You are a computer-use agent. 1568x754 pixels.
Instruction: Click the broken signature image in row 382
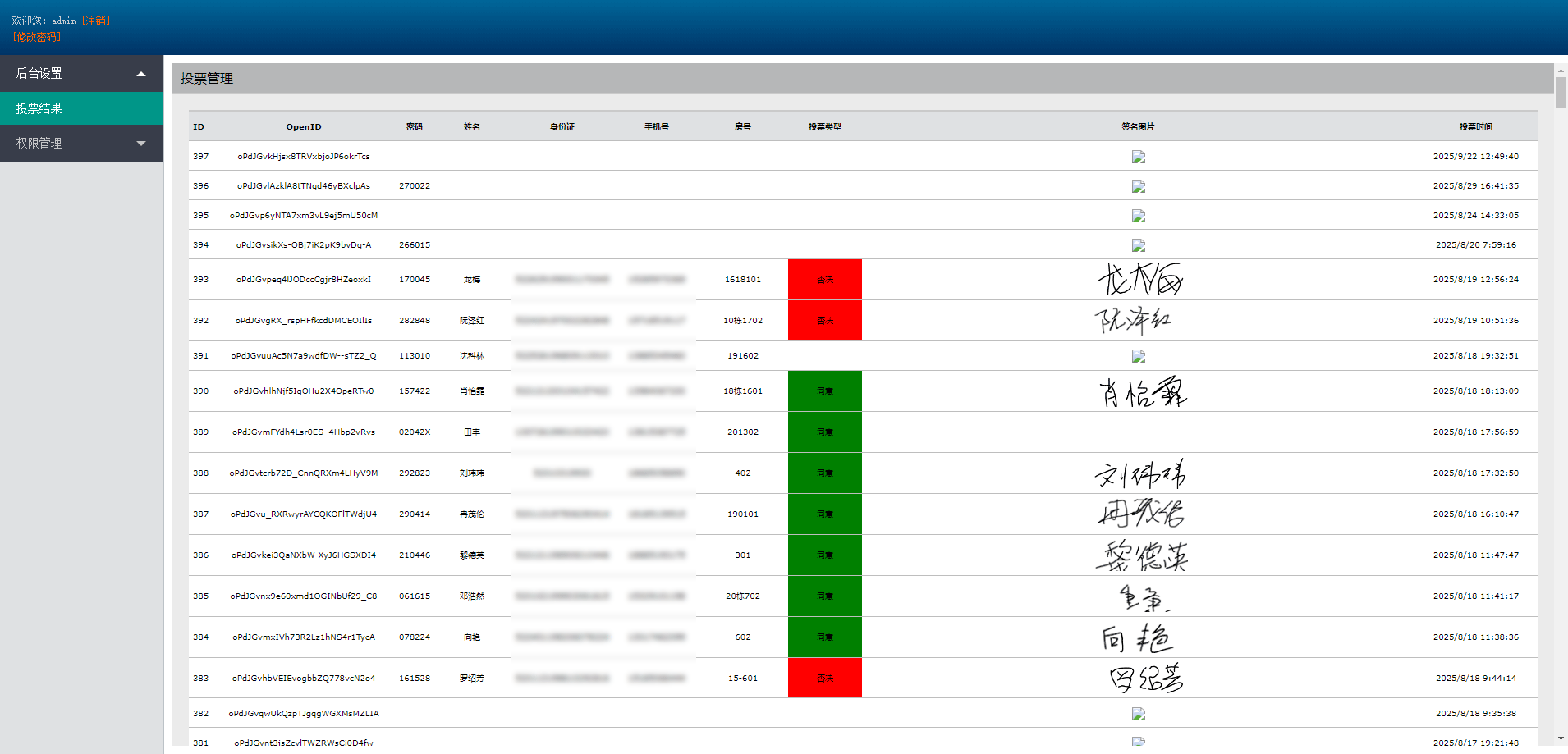[x=1138, y=714]
